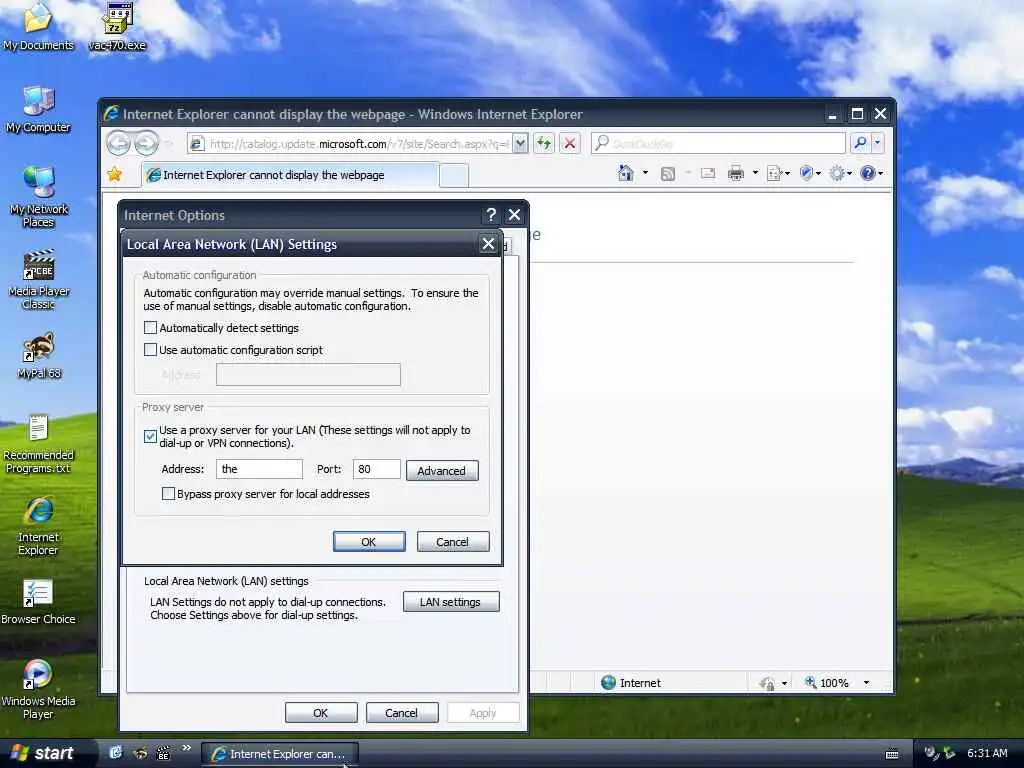Launch Media Player Classic quick launch icon
The height and width of the screenshot is (768, 1024).
click(x=163, y=753)
